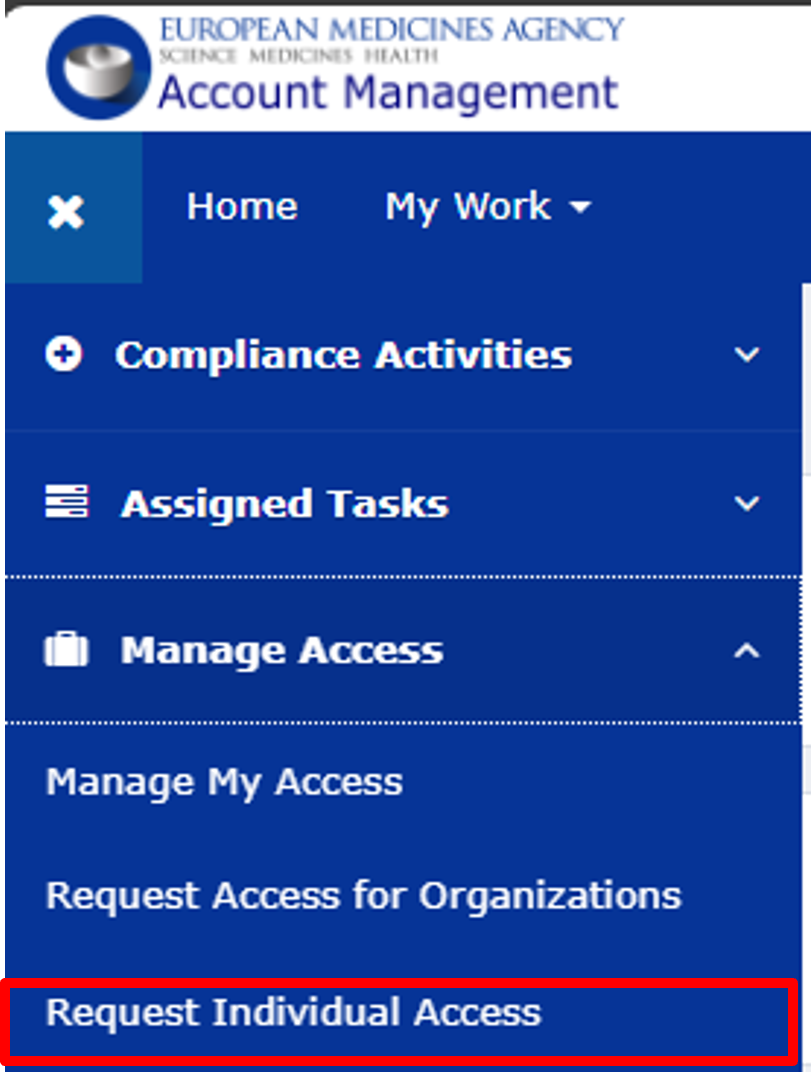The width and height of the screenshot is (811, 1072).
Task: Click the European Medicines Agency header text
Action: tap(391, 28)
